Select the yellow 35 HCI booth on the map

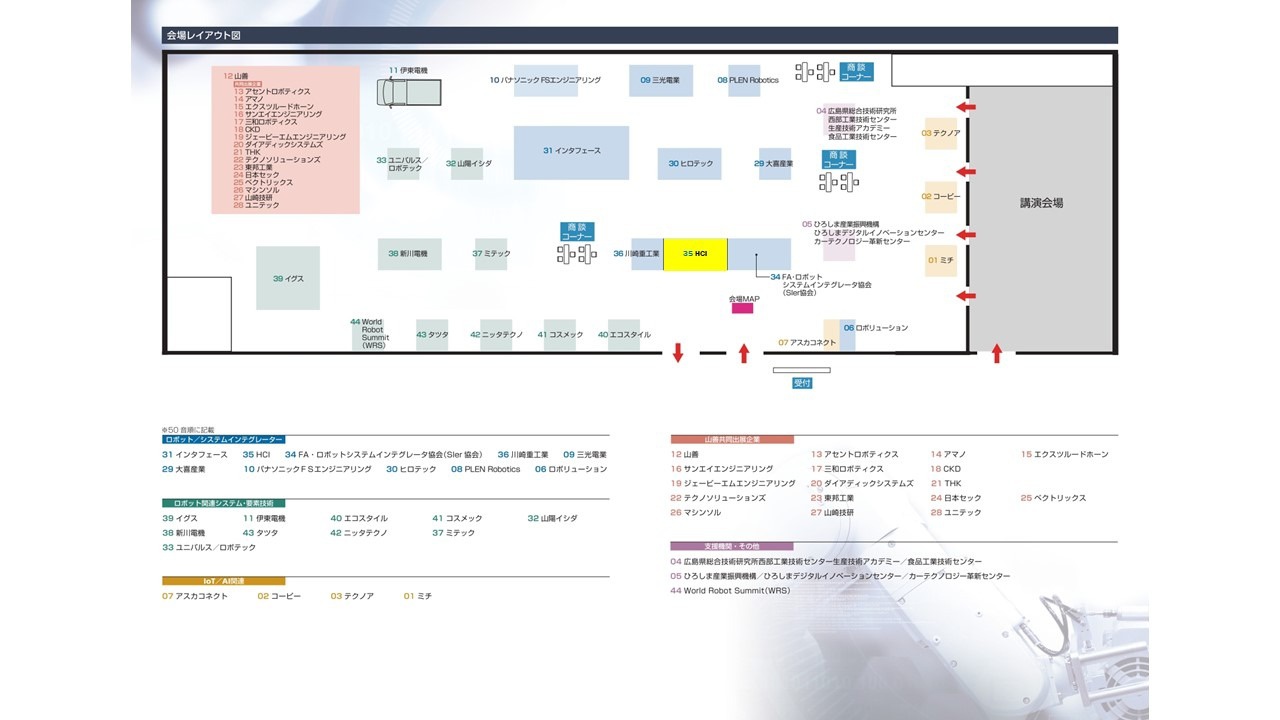(695, 254)
